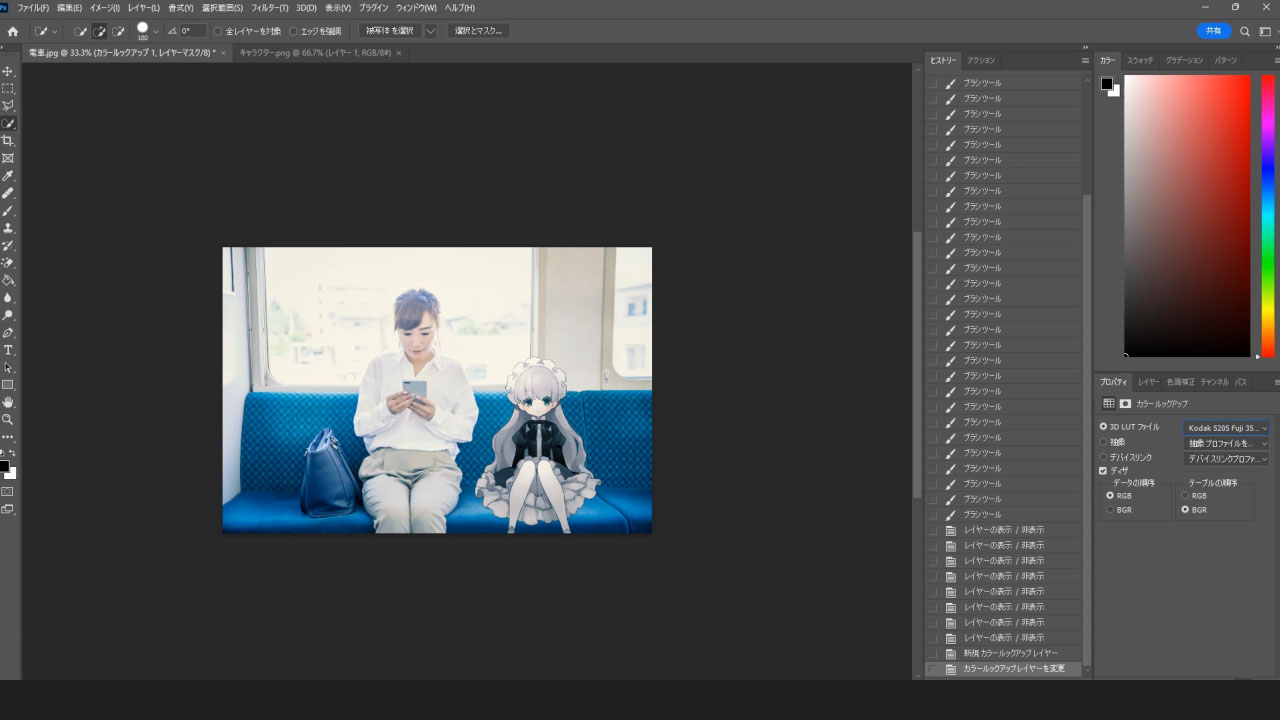Select the Spot Healing Brush tool
1280x720 pixels.
point(8,193)
